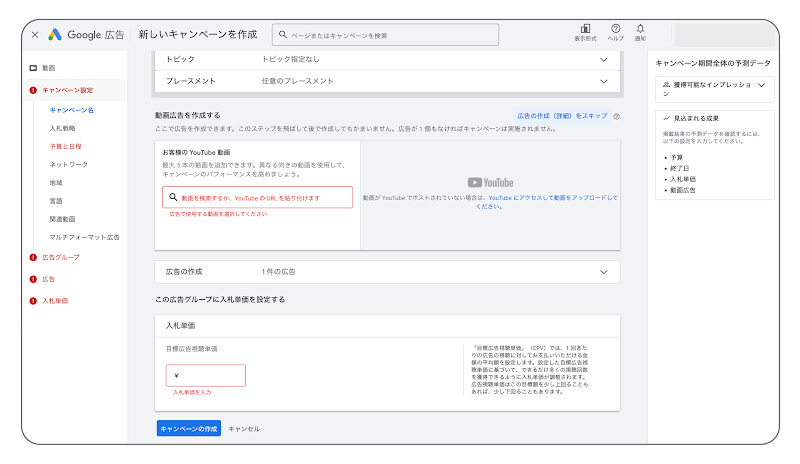Open the 通知 notifications bell
The width and height of the screenshot is (800, 464).
(640, 29)
